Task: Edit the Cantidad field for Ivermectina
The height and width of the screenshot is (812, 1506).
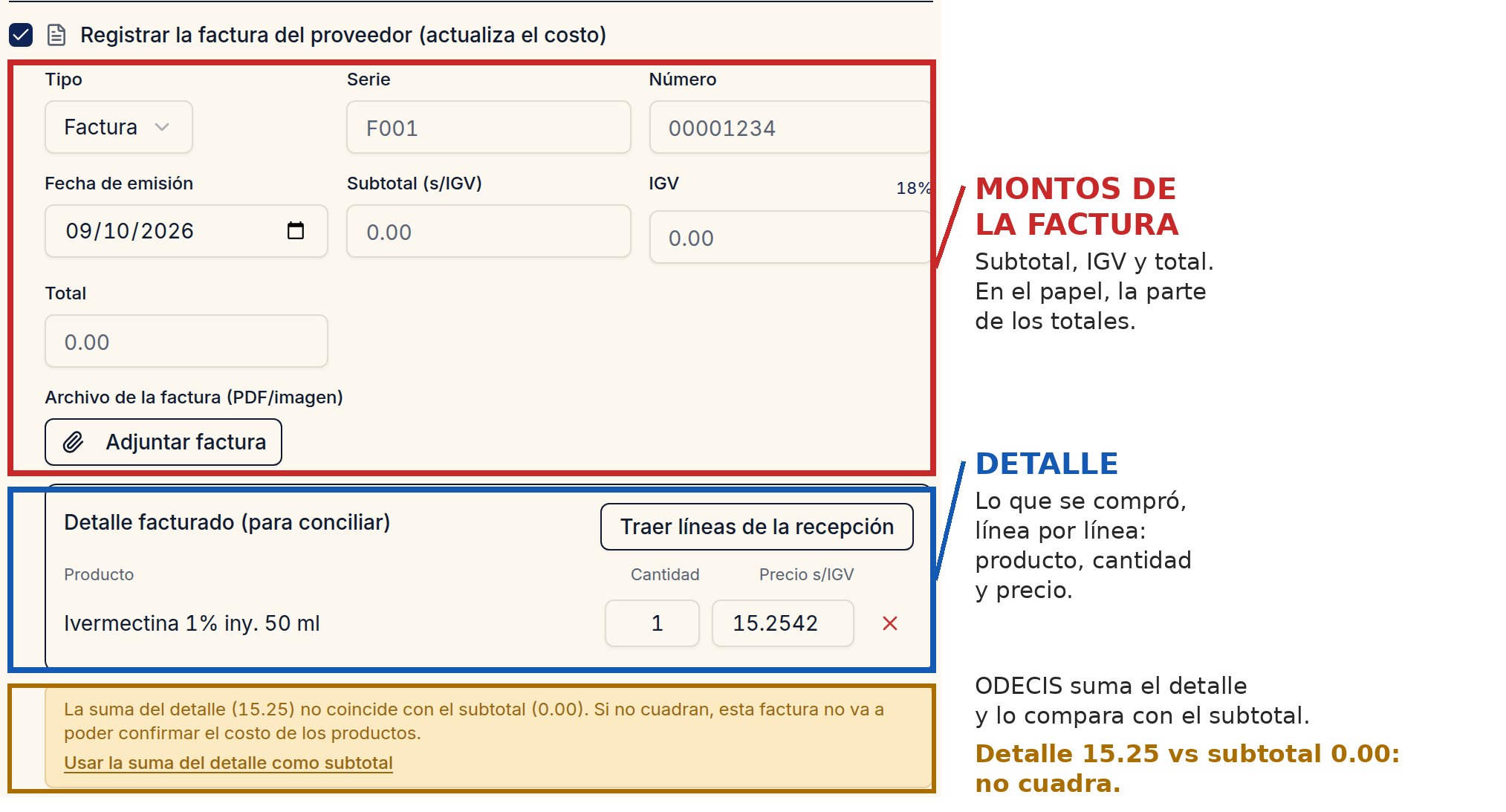Action: (x=652, y=623)
